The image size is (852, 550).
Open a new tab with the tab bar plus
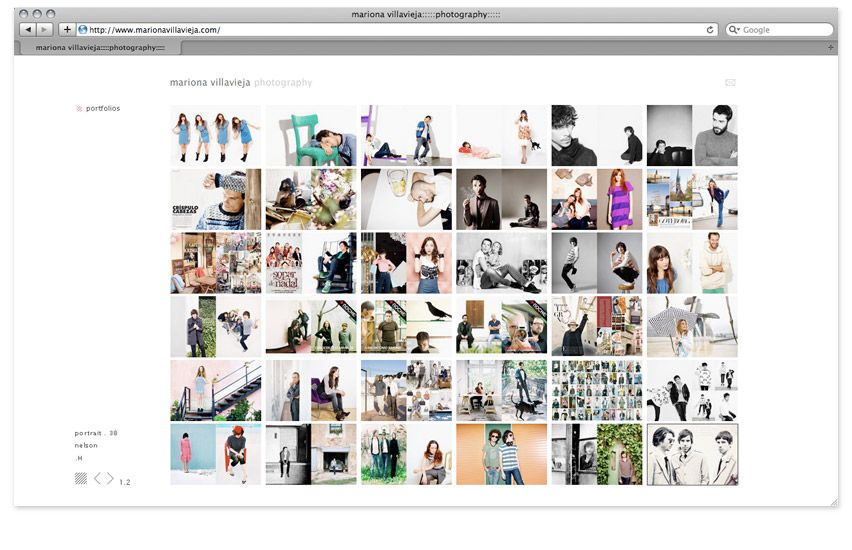(830, 48)
